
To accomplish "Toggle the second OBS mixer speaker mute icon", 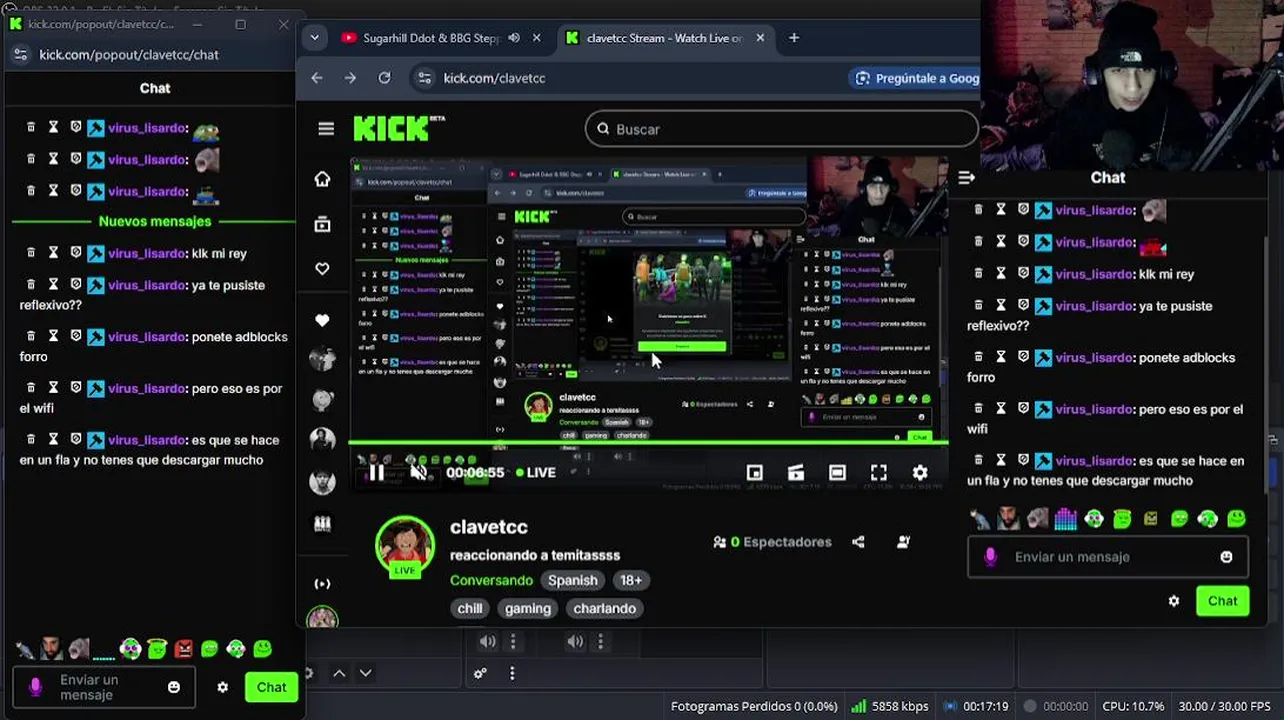I will click(x=575, y=642).
